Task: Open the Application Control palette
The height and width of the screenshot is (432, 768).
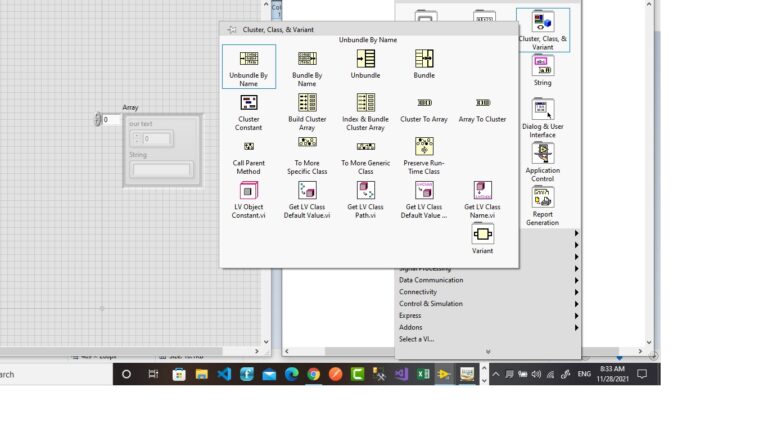Action: [543, 162]
